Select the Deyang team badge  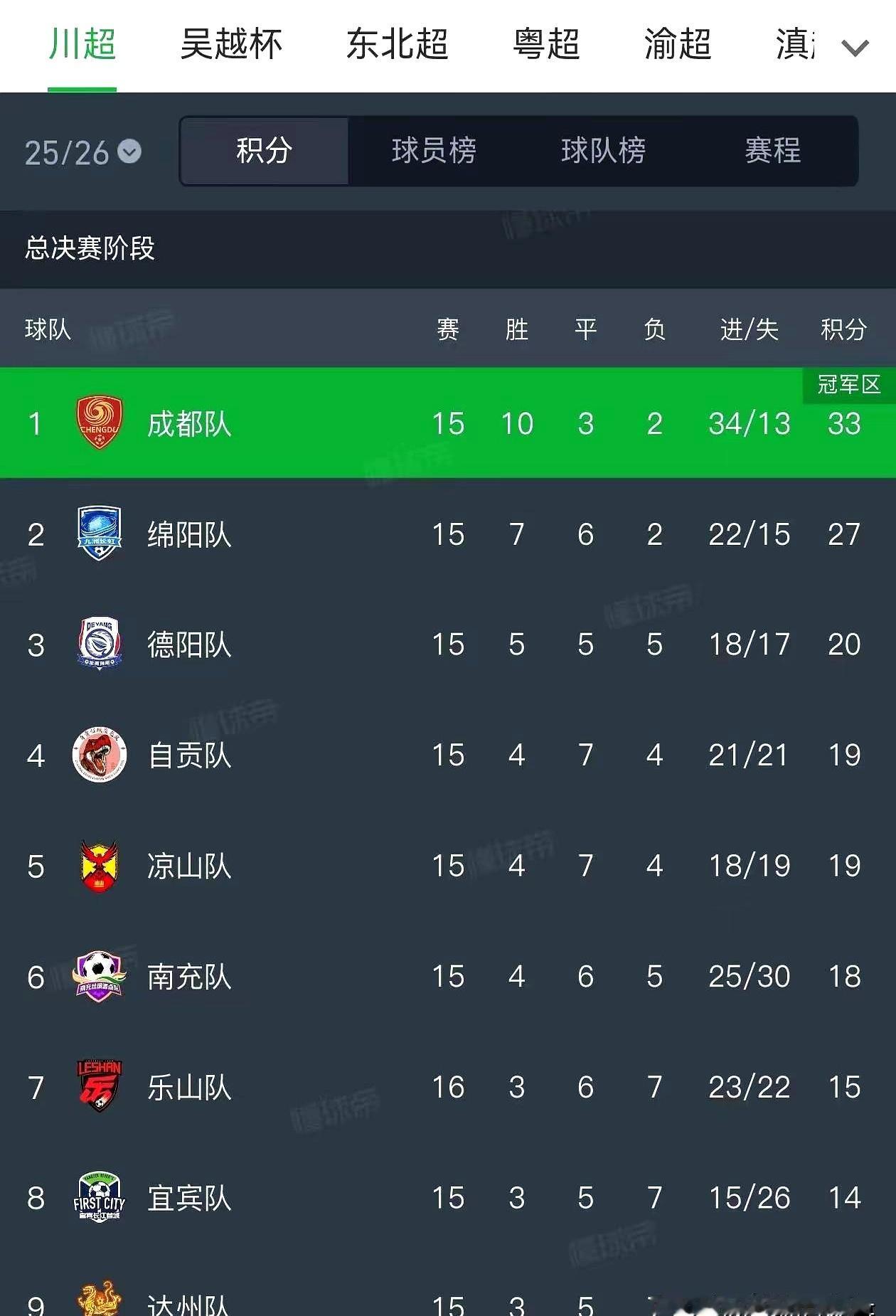(x=99, y=644)
